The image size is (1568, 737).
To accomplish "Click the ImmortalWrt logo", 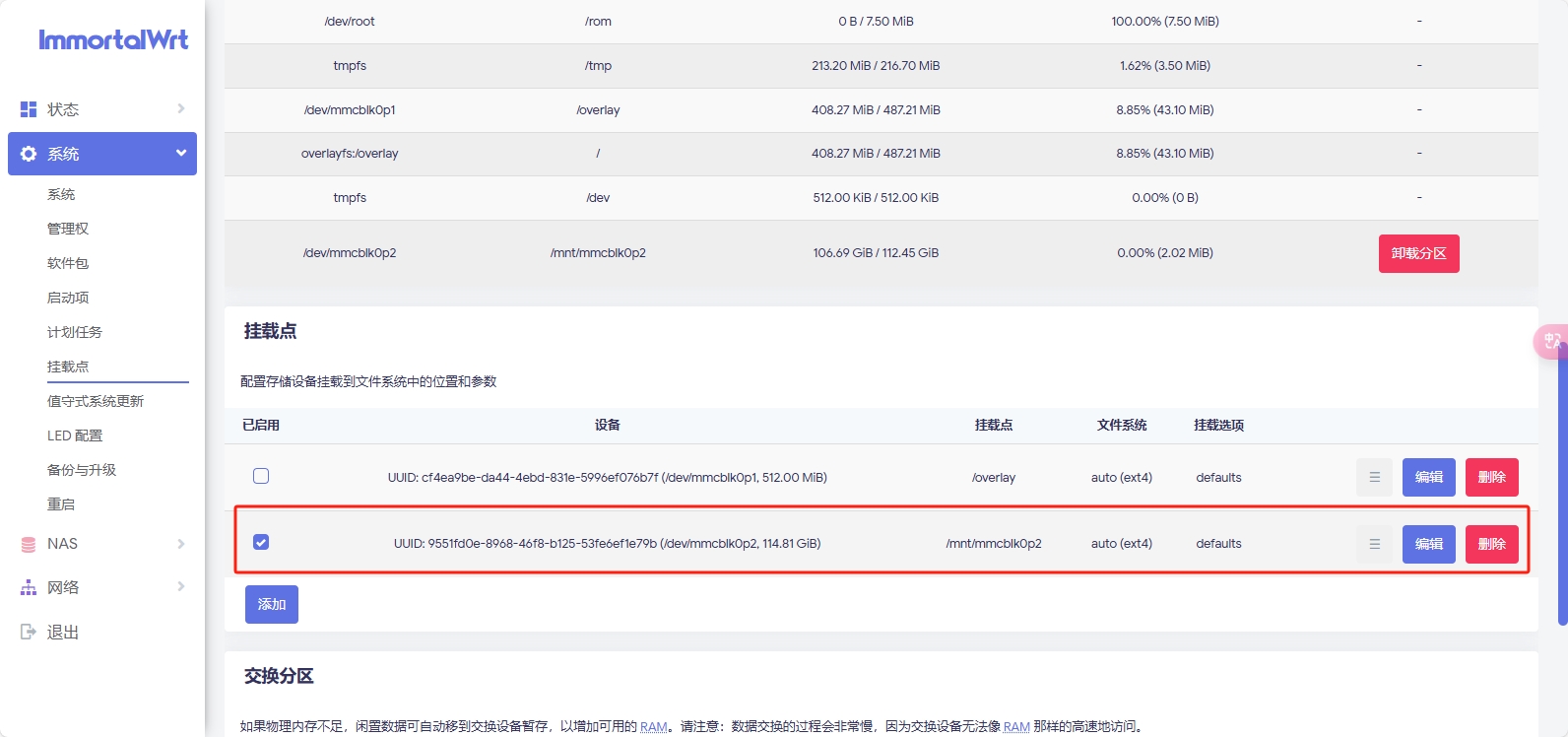I will click(x=113, y=39).
